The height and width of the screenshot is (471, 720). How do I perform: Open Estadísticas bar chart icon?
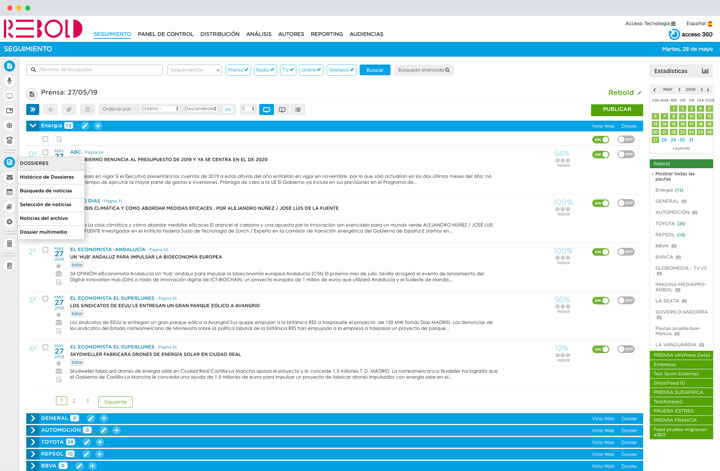coord(705,71)
